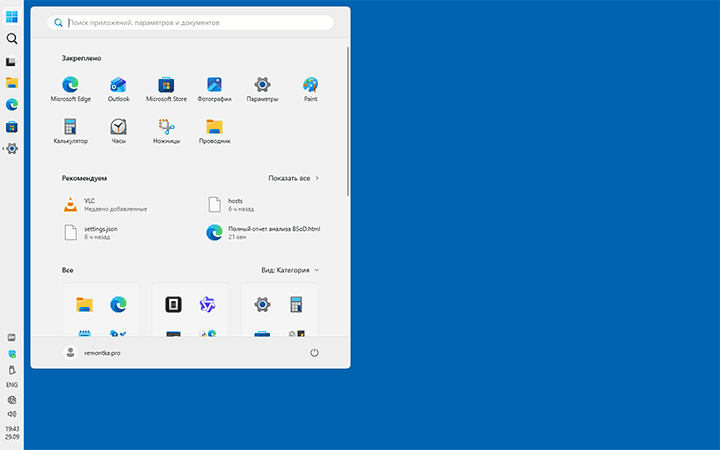Open the pinned Фотографии app
This screenshot has width=720, height=450.
click(x=214, y=89)
